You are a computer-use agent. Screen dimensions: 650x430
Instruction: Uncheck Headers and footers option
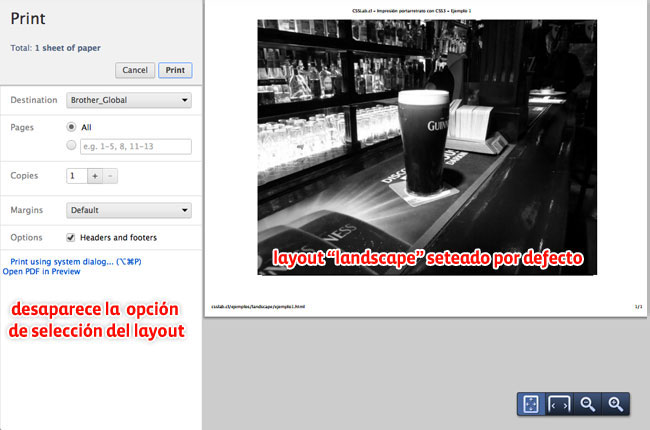click(x=70, y=238)
